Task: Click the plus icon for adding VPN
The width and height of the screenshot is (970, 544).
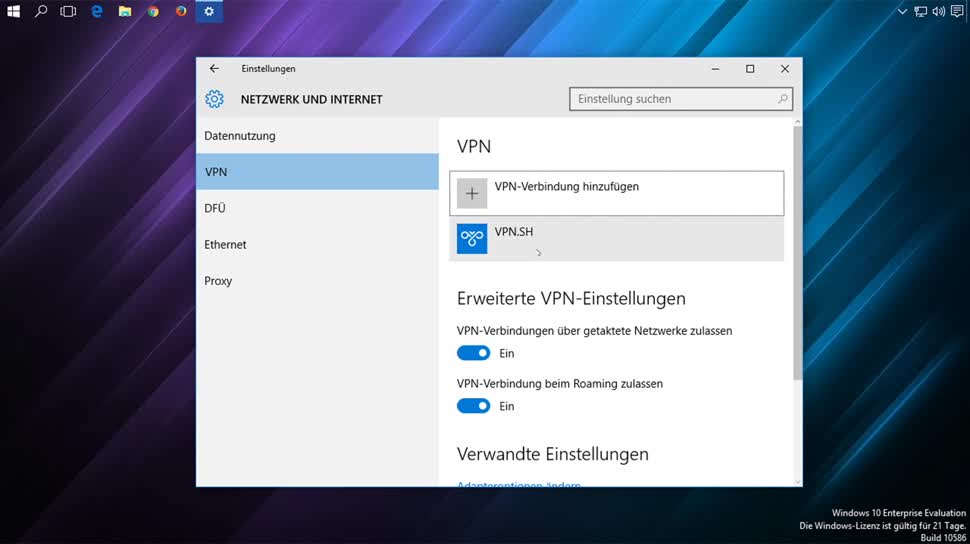Action: pyautogui.click(x=472, y=194)
